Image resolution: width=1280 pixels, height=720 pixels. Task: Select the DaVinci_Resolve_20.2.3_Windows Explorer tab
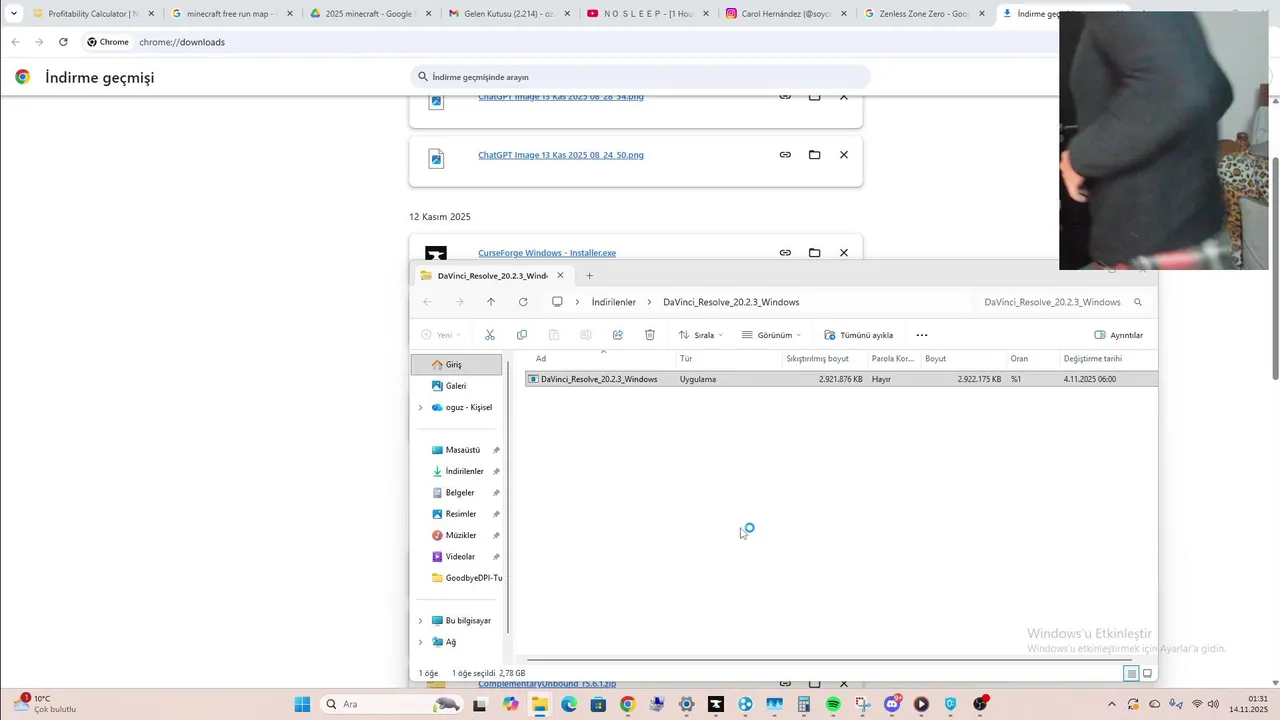click(492, 276)
